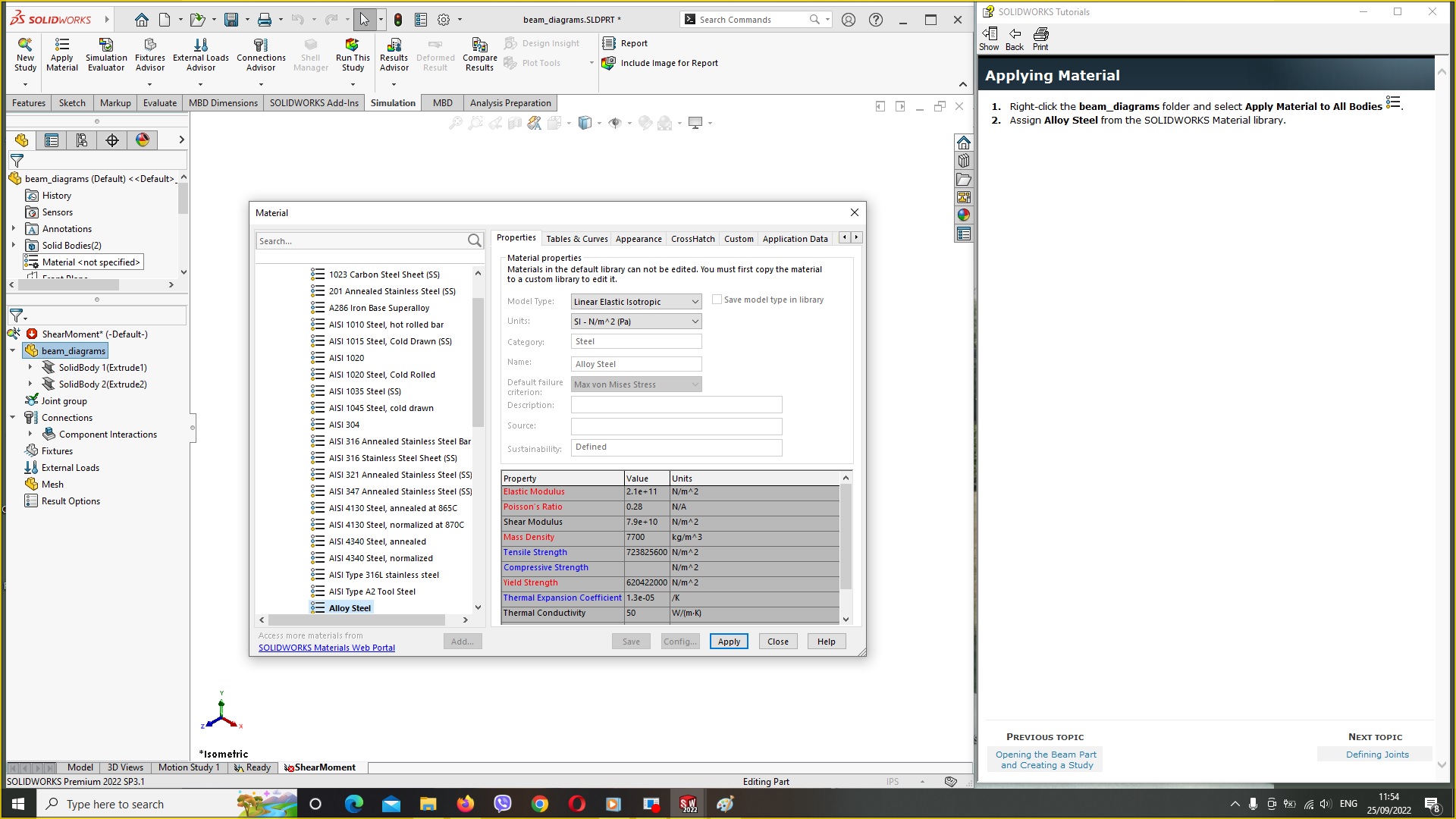Open SOLIDWORKS Materials Web Portal link

[327, 648]
